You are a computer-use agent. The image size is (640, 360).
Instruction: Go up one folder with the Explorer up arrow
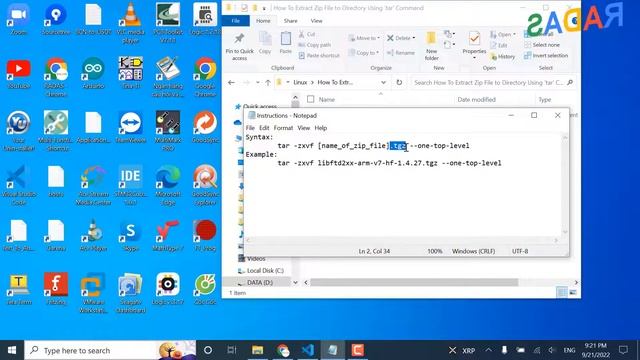(268, 82)
